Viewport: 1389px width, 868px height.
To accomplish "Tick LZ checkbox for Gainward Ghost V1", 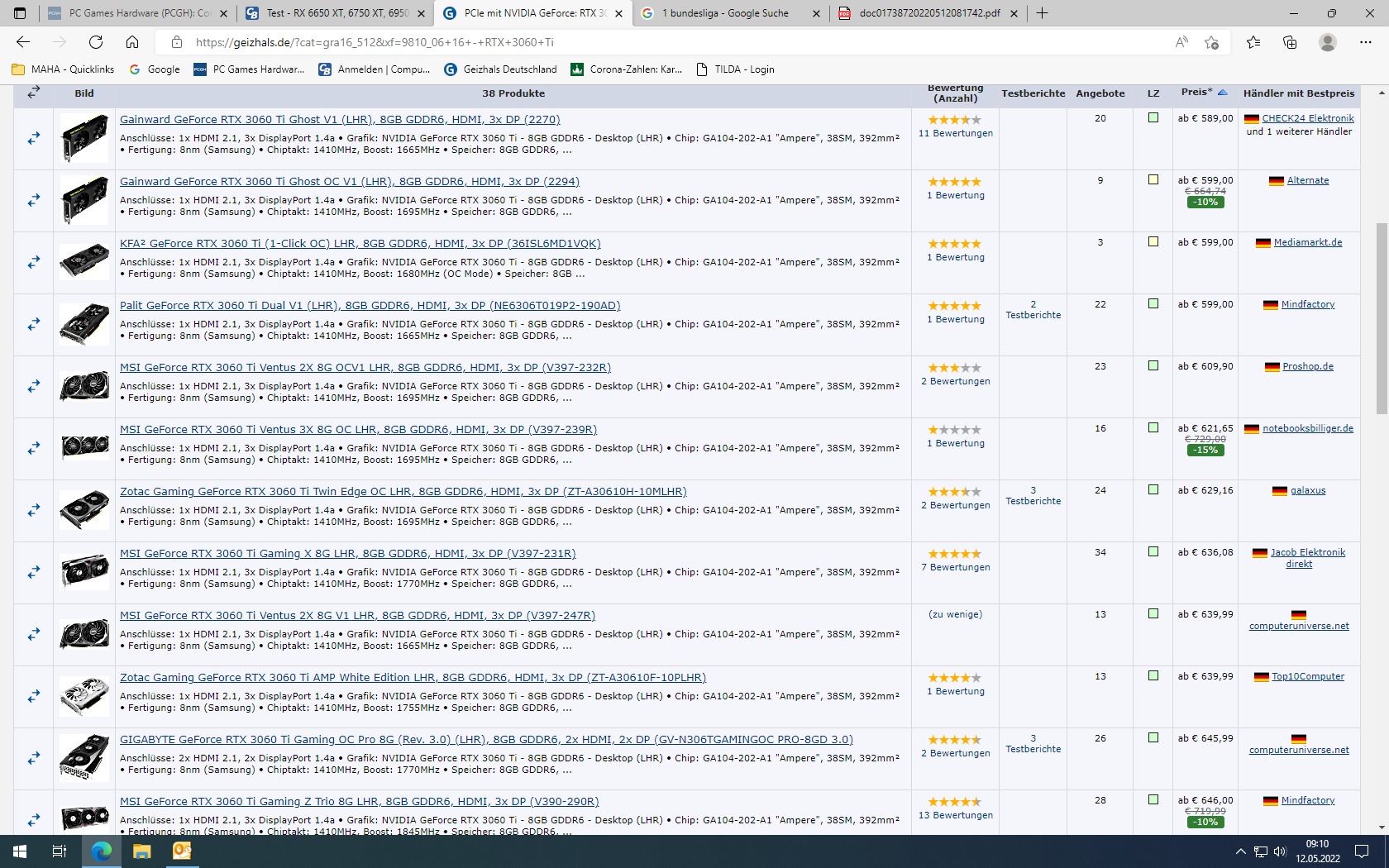I will tap(1153, 118).
